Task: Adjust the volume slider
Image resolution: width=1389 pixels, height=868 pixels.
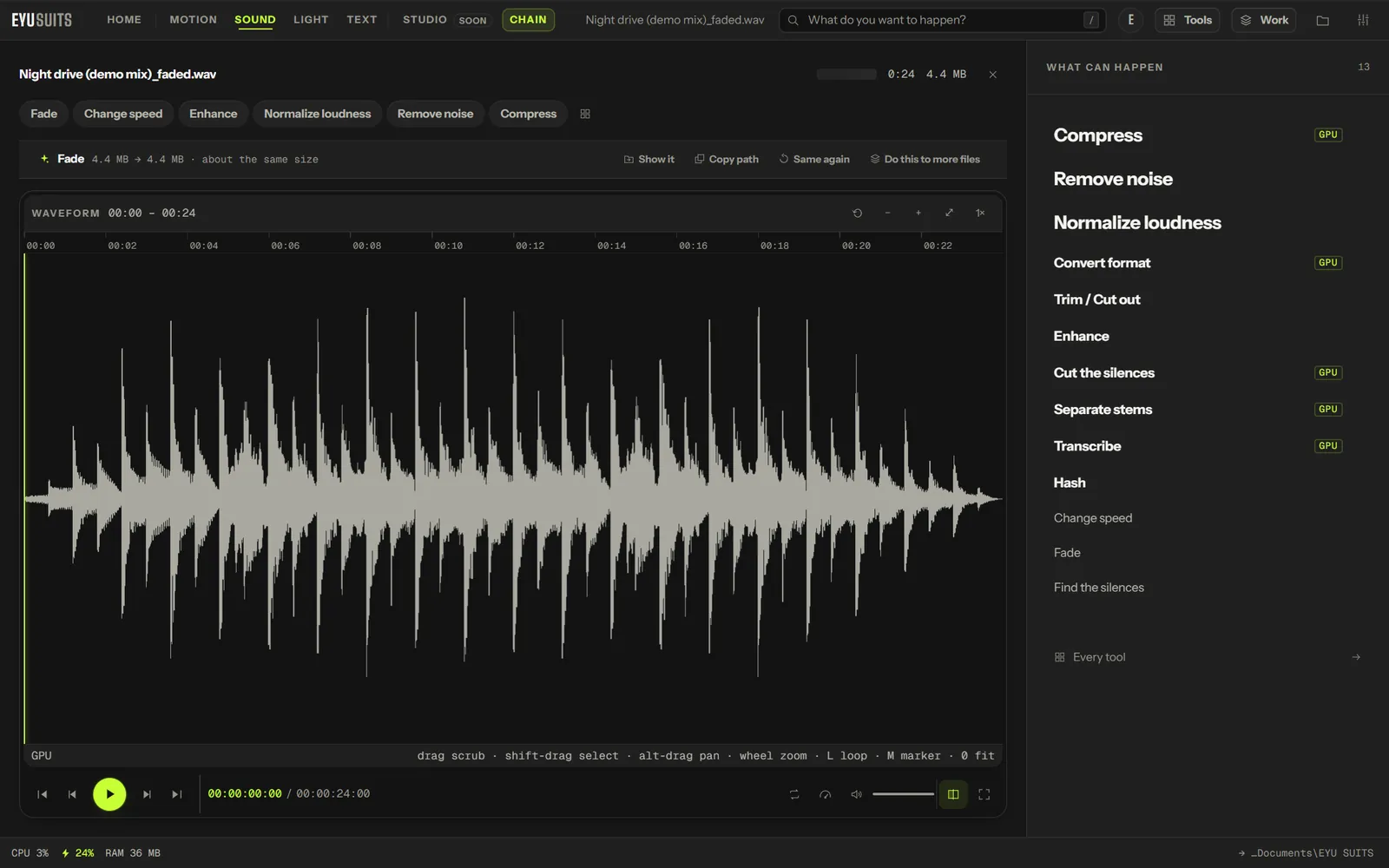Action: click(x=903, y=794)
